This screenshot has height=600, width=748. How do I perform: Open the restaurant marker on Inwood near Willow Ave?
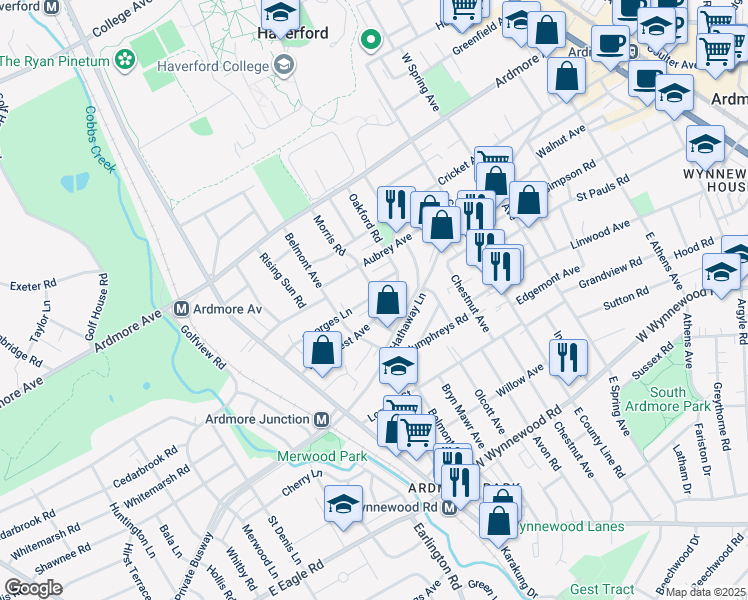(x=568, y=361)
